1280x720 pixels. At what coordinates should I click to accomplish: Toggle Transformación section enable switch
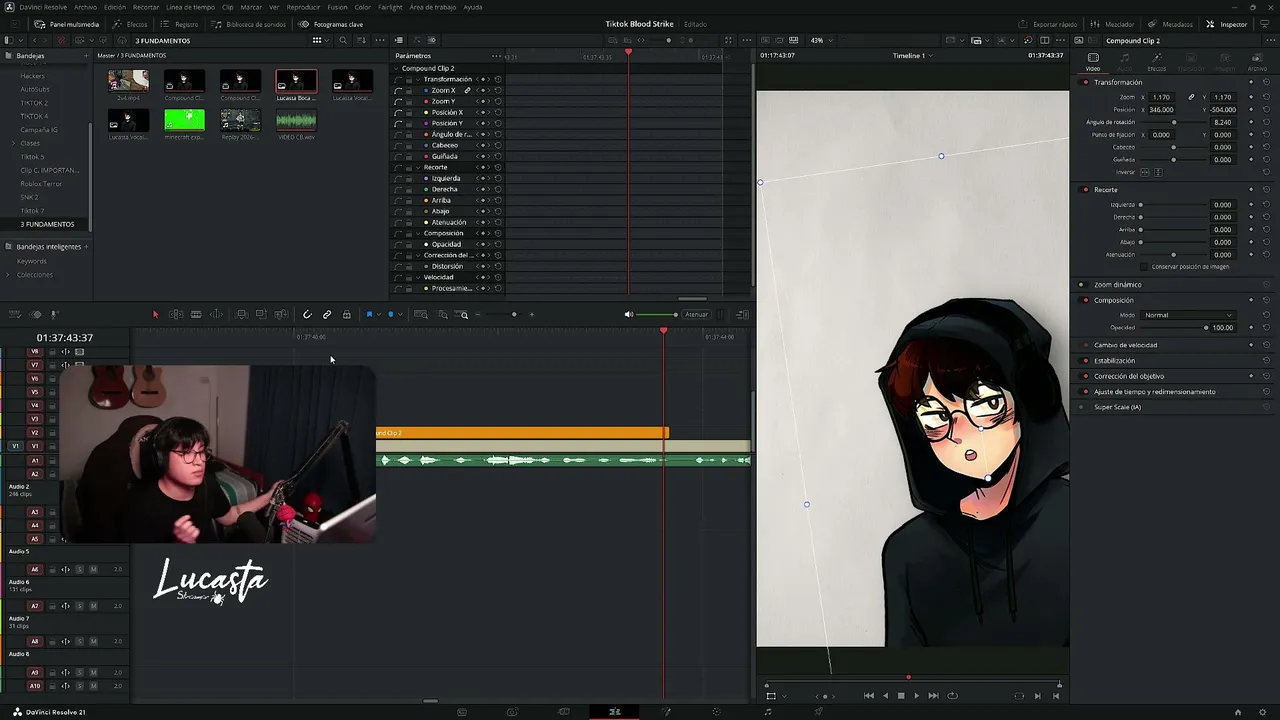tap(1085, 82)
